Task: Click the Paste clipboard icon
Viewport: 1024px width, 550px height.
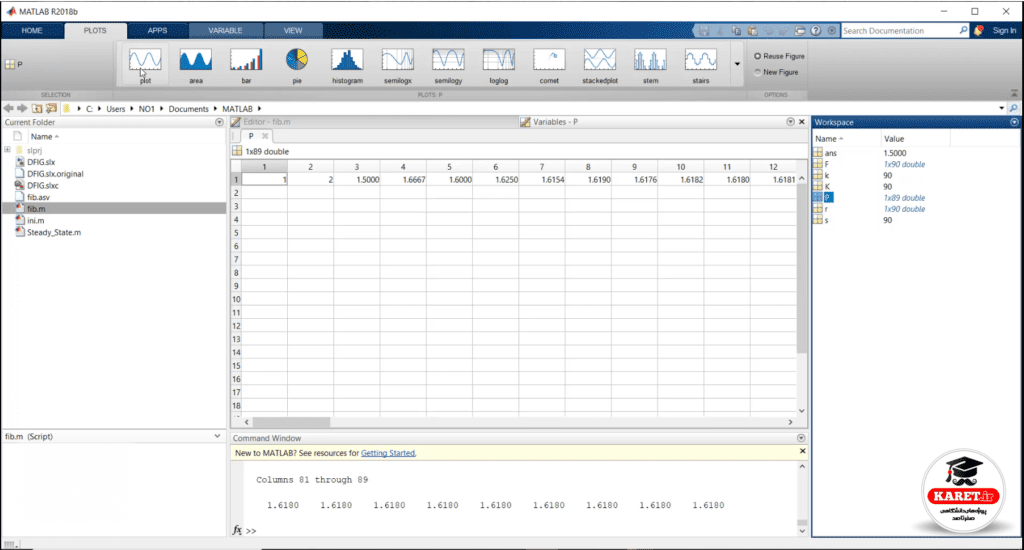Action: 752,31
